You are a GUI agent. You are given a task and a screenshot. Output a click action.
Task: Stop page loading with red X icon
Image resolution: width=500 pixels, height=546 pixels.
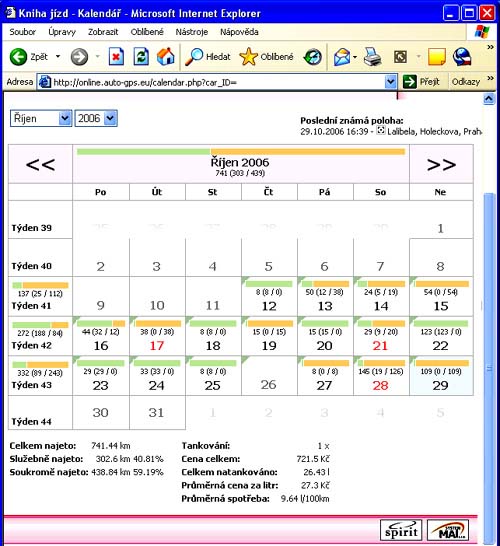point(116,56)
